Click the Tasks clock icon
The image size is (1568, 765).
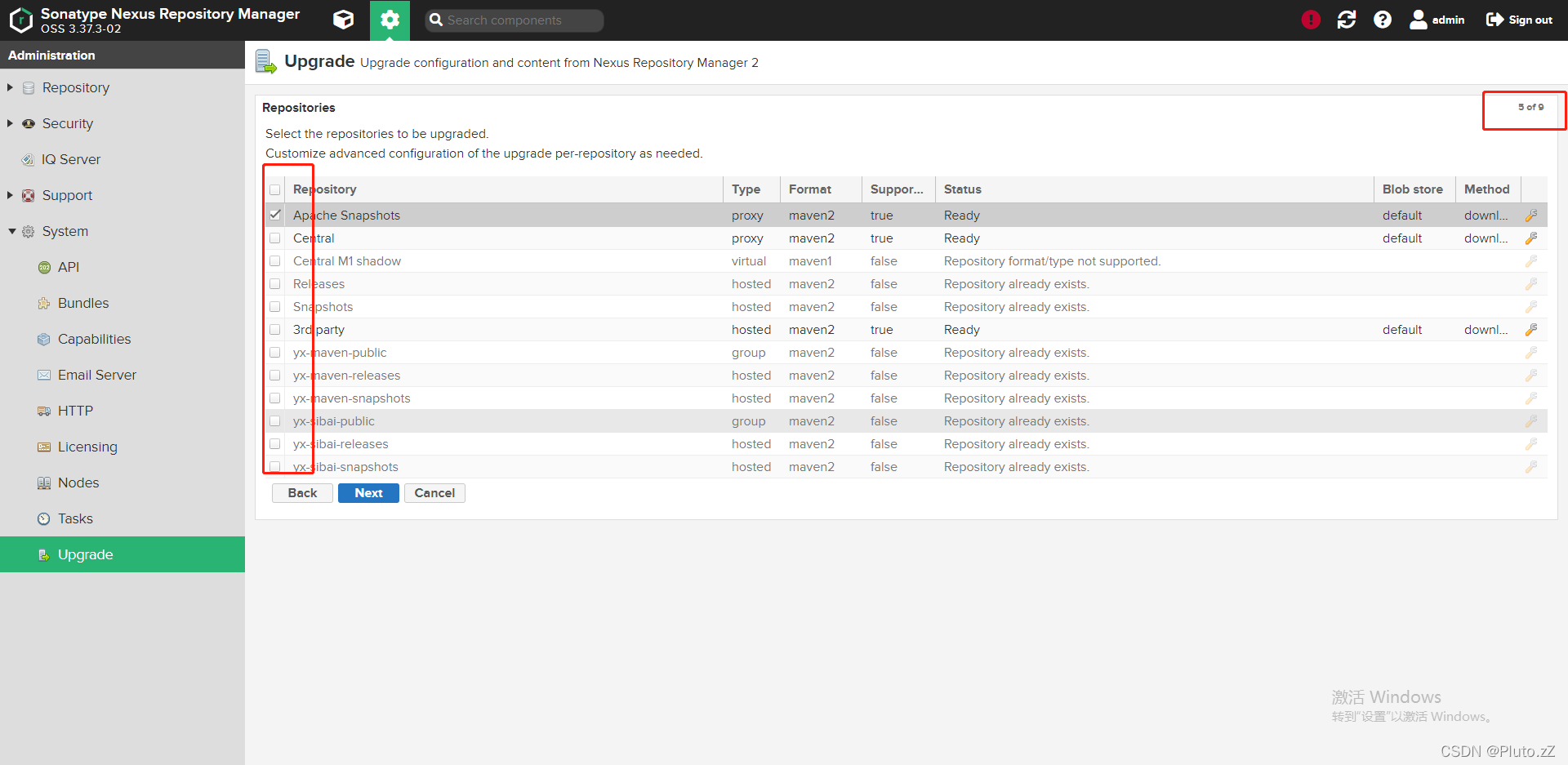pyautogui.click(x=44, y=519)
